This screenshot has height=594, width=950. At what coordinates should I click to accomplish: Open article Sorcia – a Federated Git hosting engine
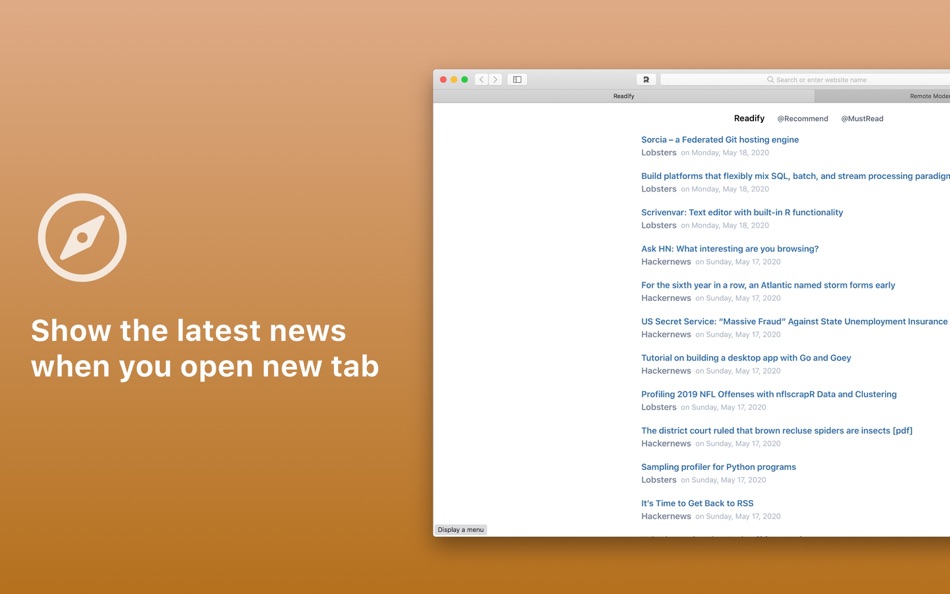tap(720, 139)
